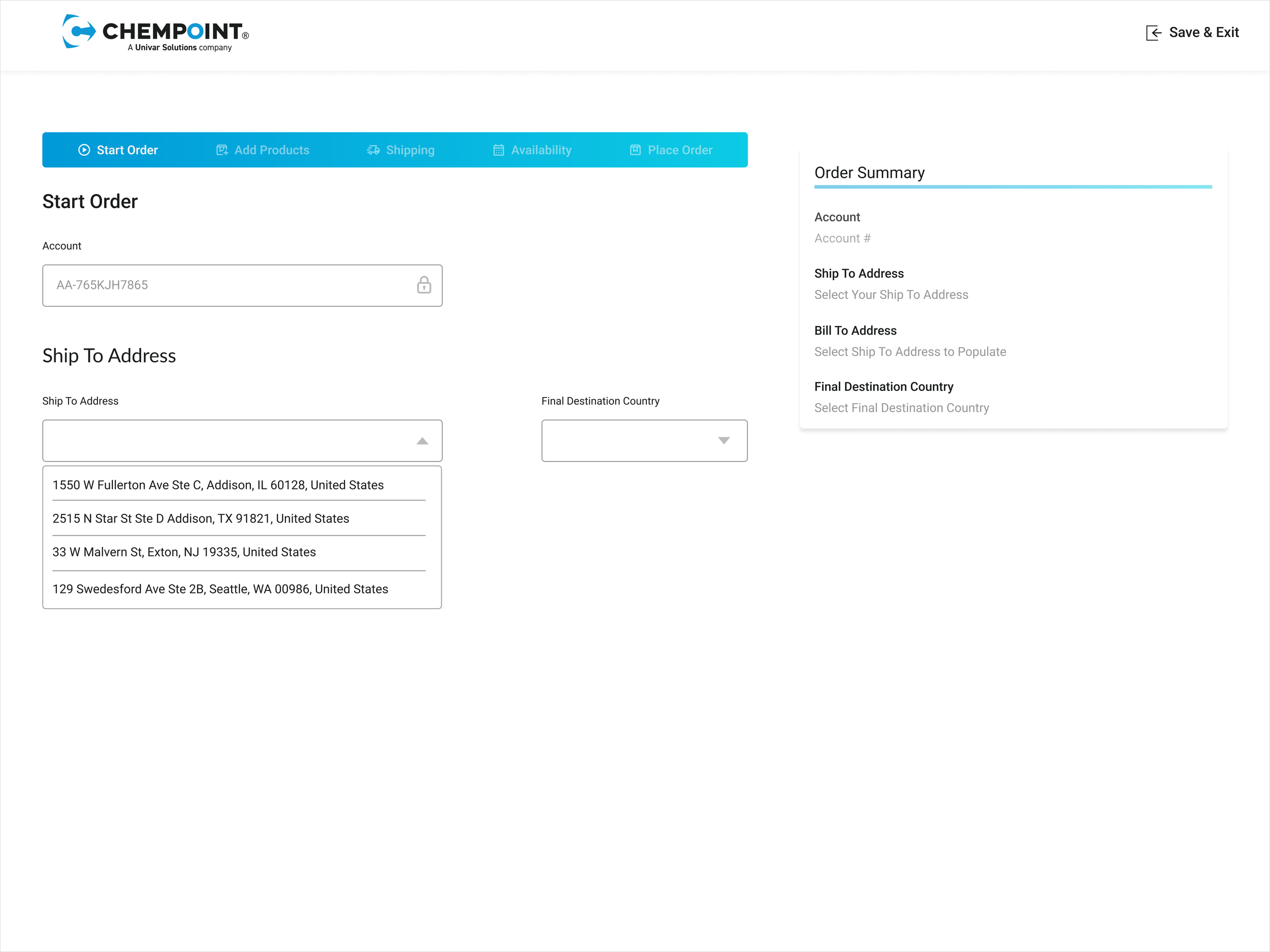Go to the Add Products step tab
The image size is (1270, 952).
pyautogui.click(x=263, y=150)
